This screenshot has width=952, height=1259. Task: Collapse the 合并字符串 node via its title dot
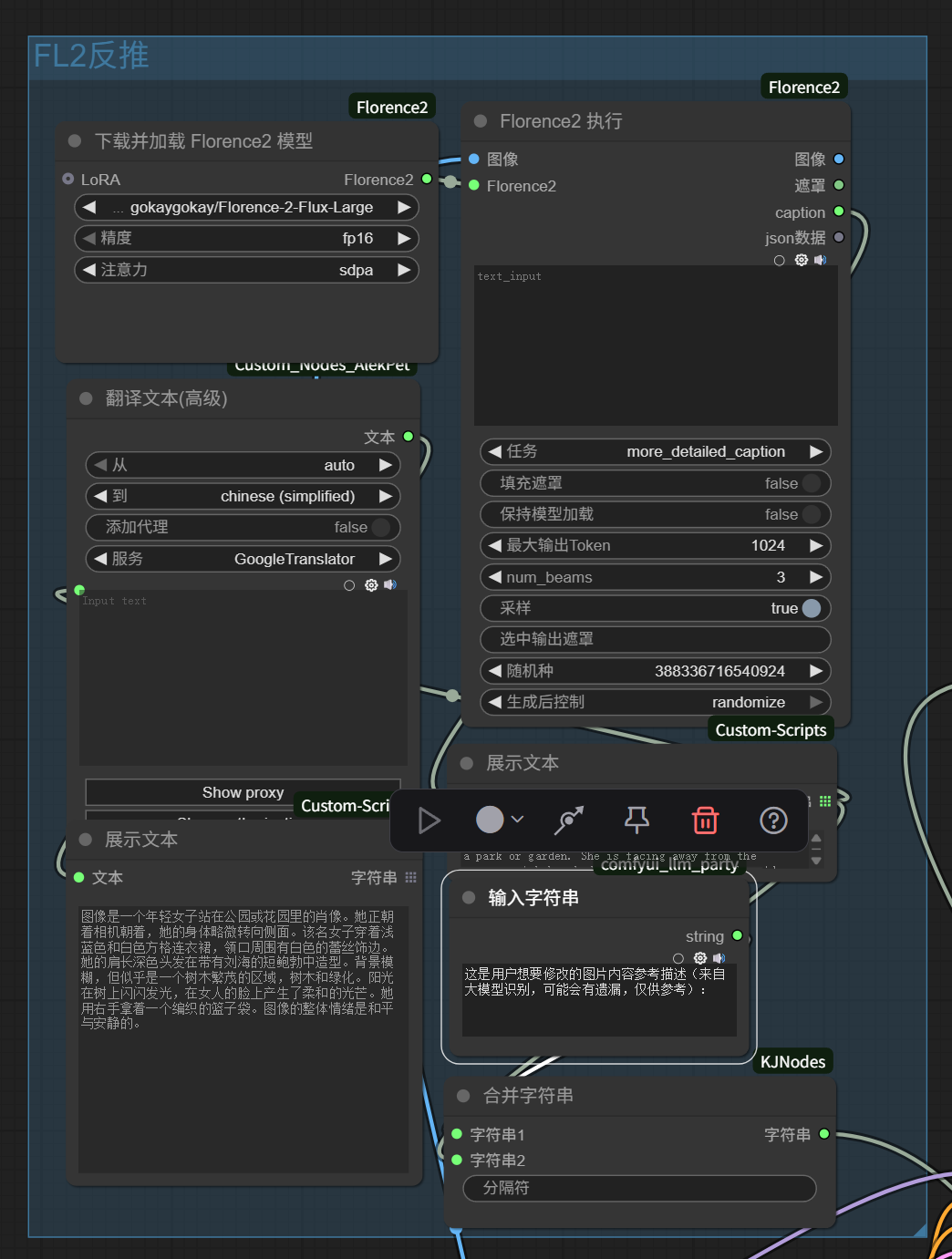463,1096
